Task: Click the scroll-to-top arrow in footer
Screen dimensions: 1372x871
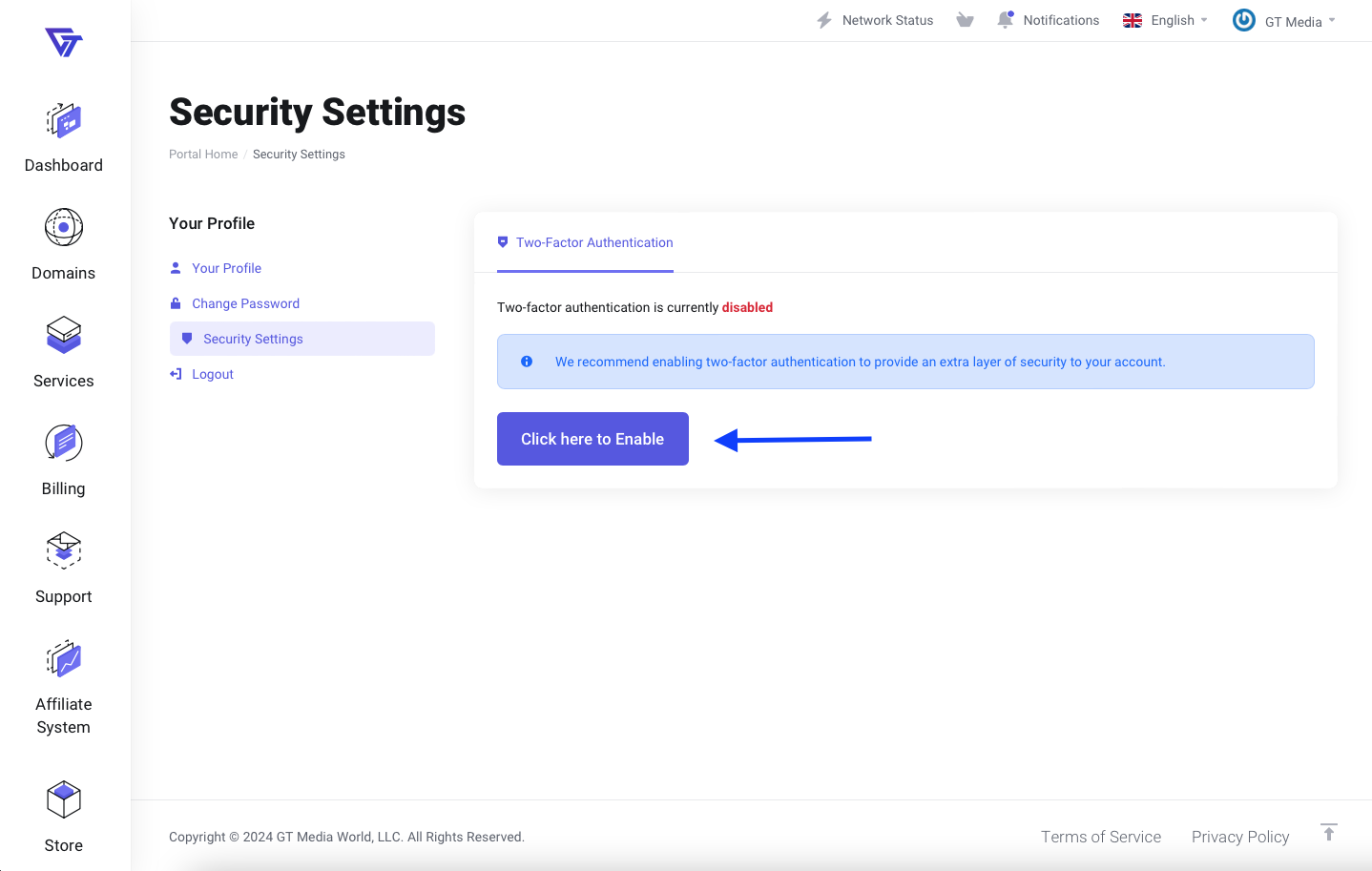Action: (1328, 832)
